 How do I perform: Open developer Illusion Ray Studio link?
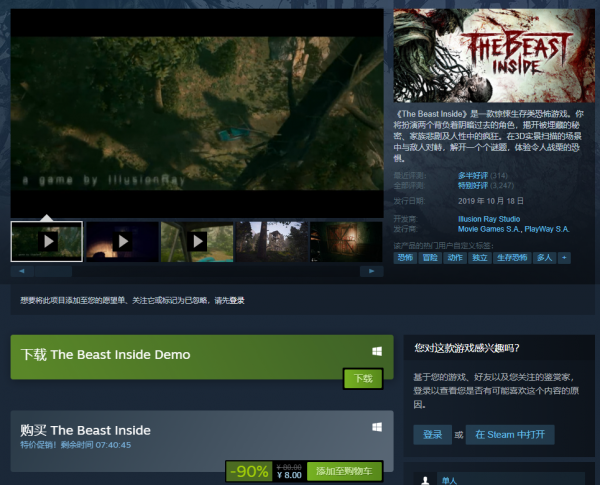pyautogui.click(x=489, y=219)
